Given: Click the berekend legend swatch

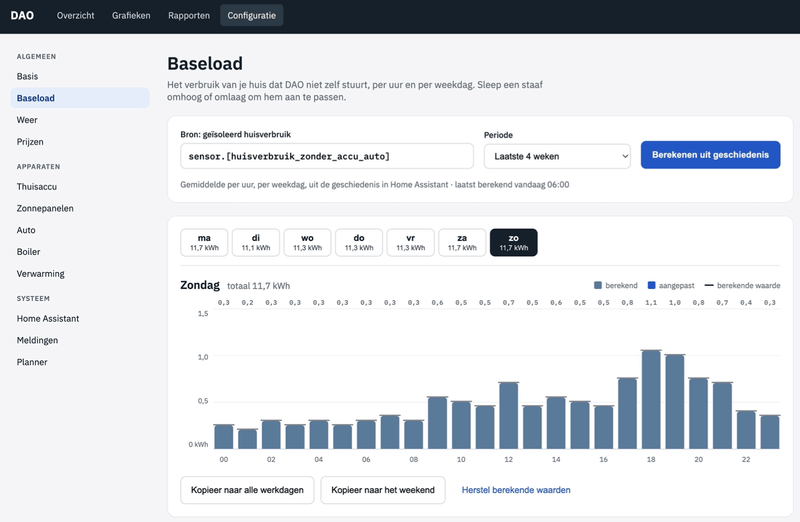Looking at the screenshot, I should click(598, 285).
